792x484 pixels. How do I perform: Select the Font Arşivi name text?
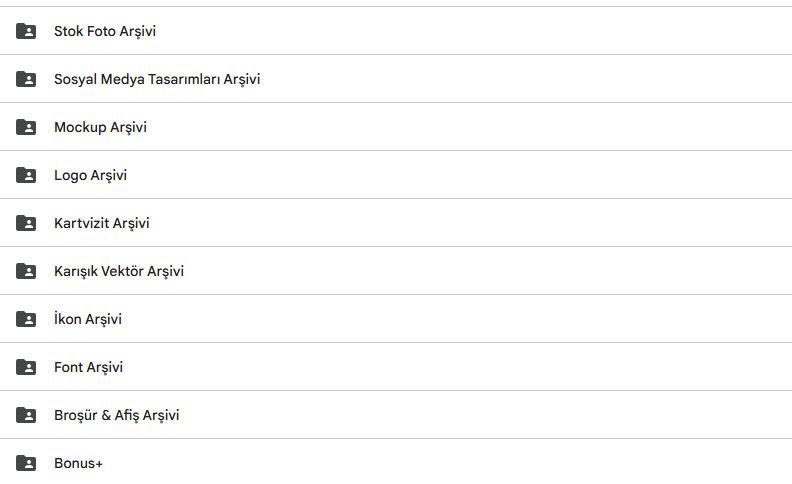click(88, 367)
